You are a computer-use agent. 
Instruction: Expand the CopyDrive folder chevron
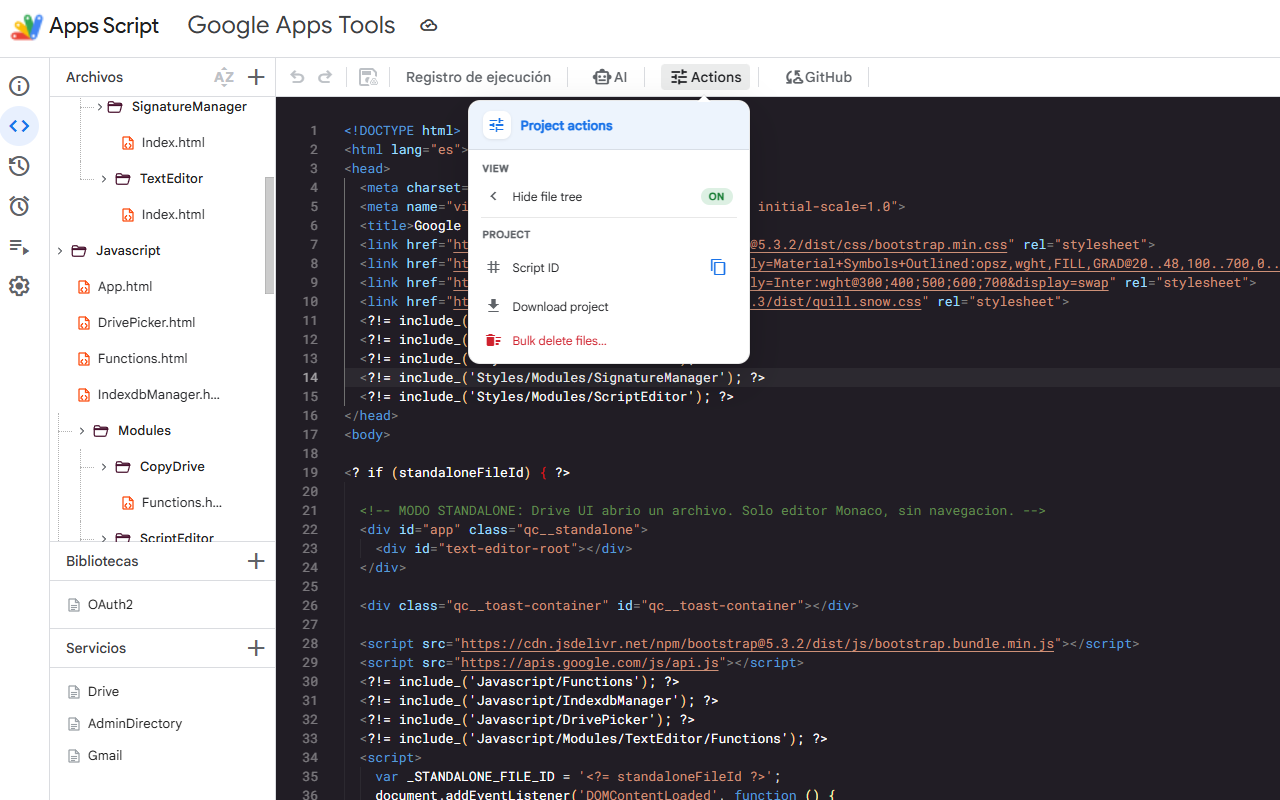pyautogui.click(x=104, y=467)
